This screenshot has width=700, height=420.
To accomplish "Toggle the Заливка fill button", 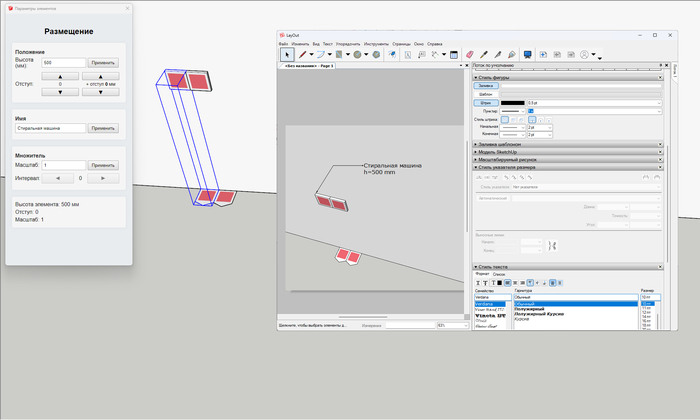I will click(x=485, y=86).
